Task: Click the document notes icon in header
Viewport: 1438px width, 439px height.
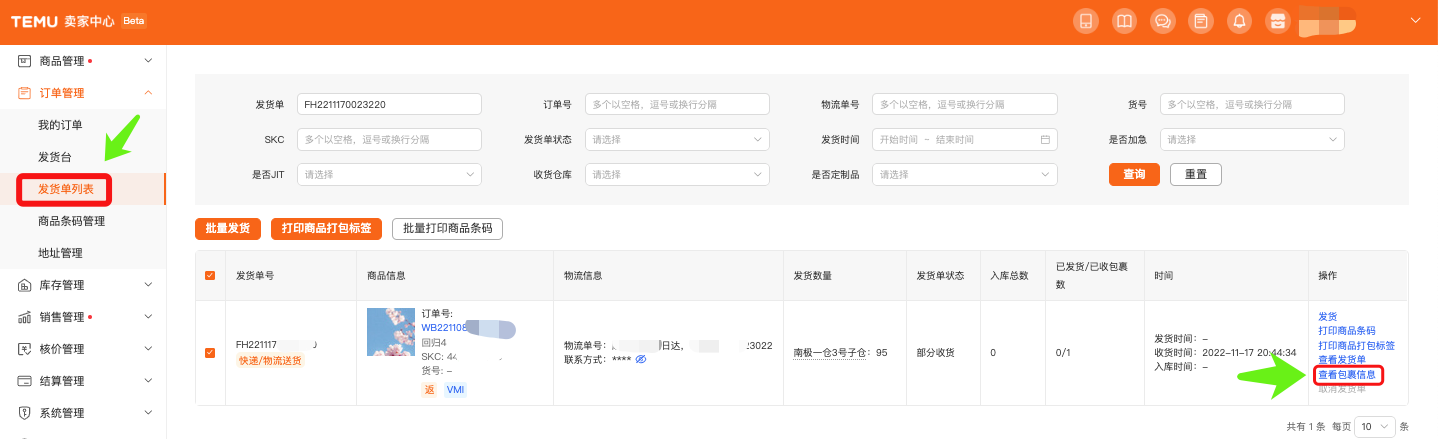Action: tap(1200, 21)
